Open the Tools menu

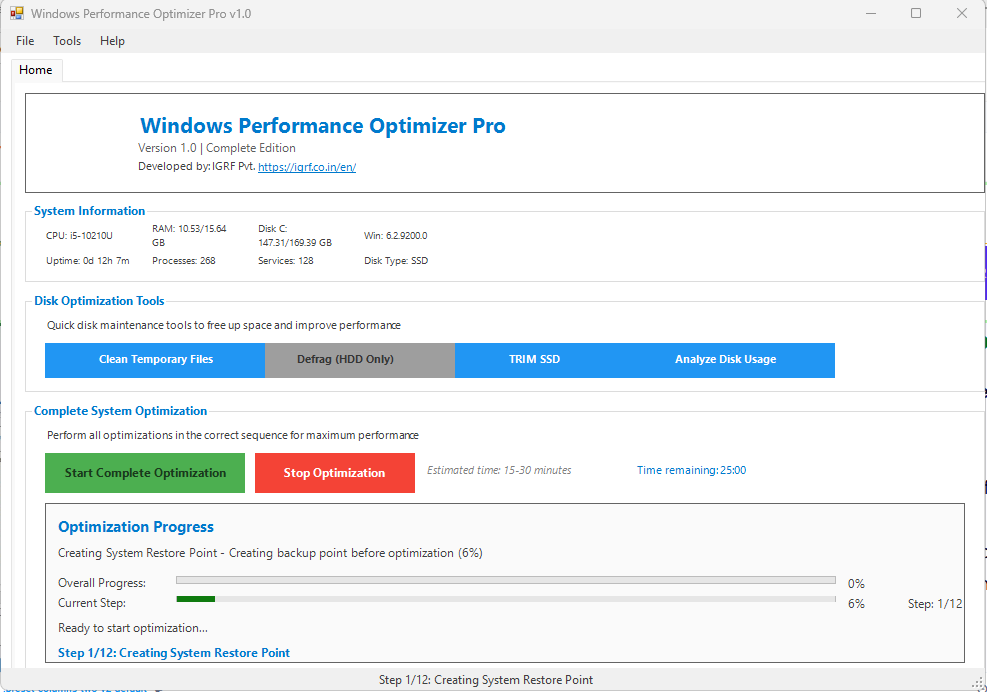tap(67, 41)
